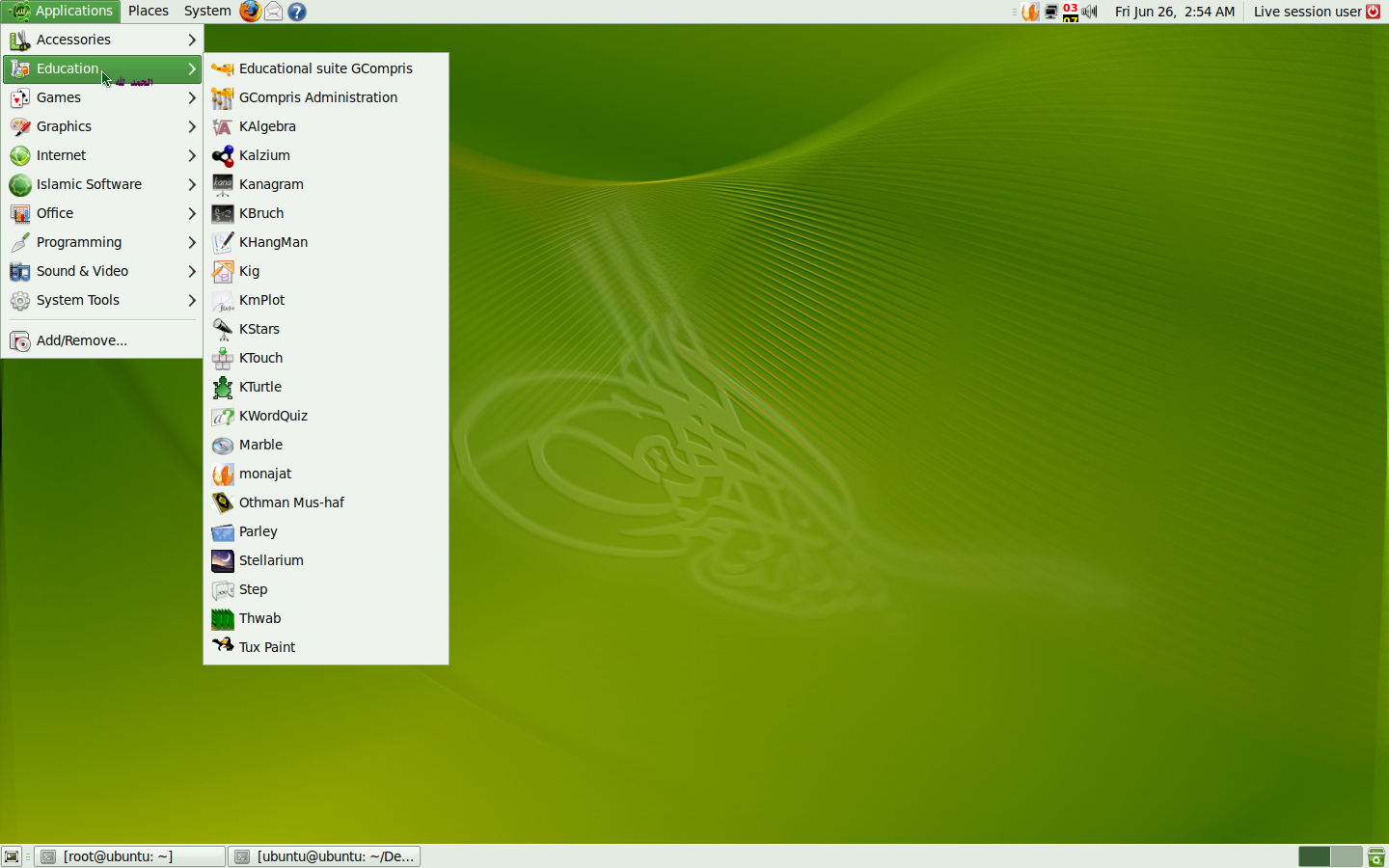Open the Trash icon in bottom panel

pyautogui.click(x=1376, y=856)
